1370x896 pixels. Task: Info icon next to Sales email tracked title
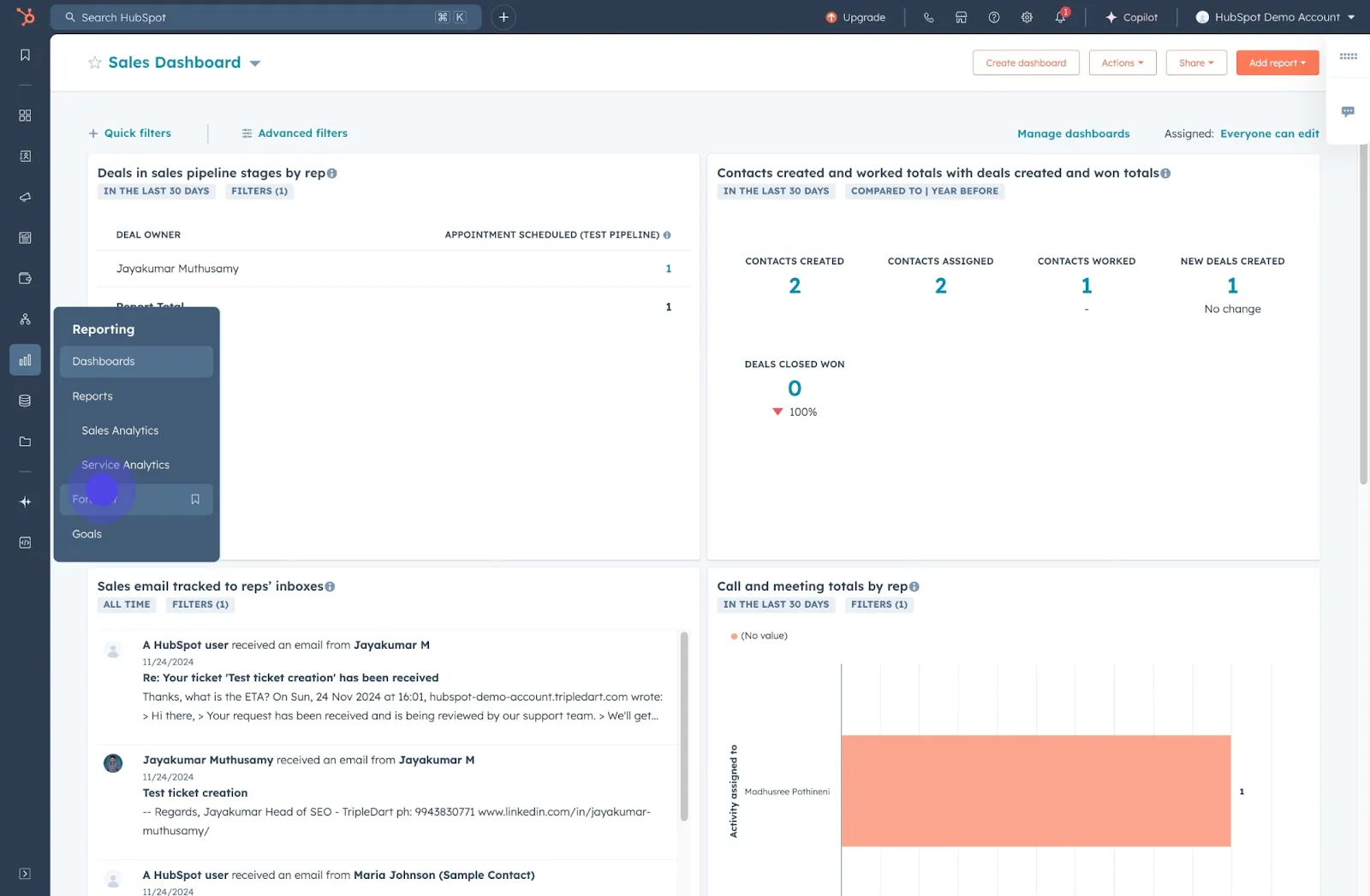point(330,587)
